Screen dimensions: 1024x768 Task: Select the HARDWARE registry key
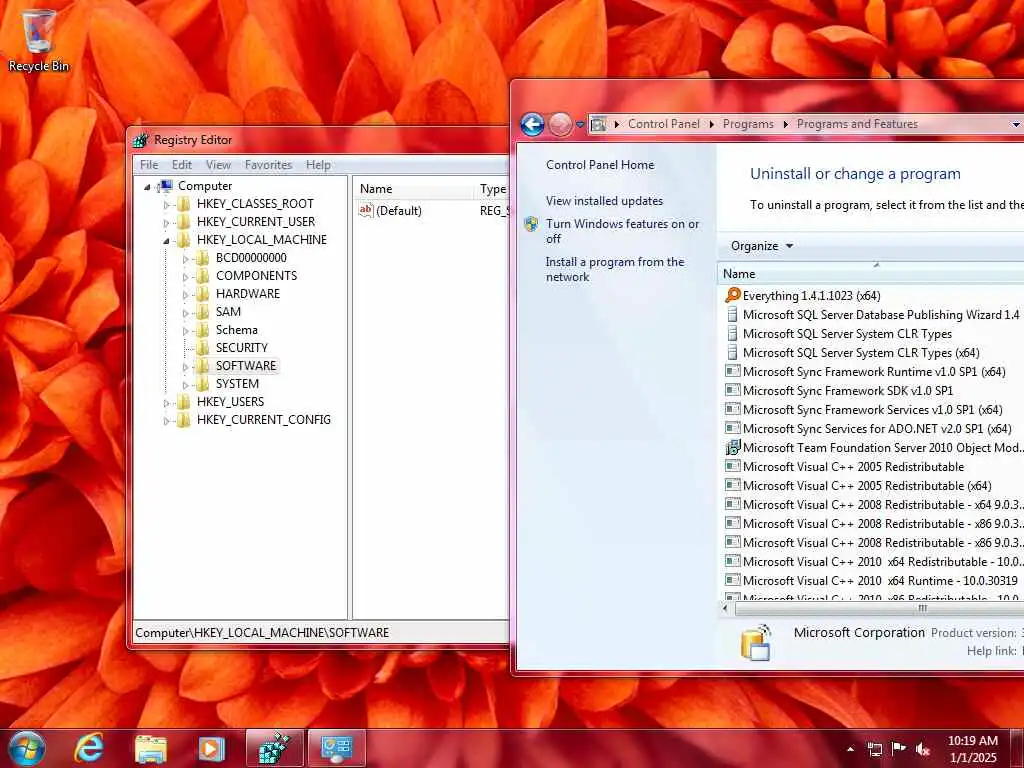248,294
